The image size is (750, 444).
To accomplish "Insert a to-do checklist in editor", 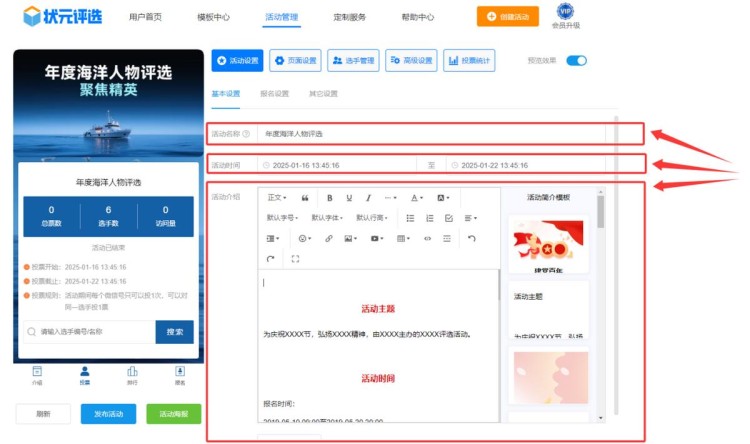I will (448, 218).
